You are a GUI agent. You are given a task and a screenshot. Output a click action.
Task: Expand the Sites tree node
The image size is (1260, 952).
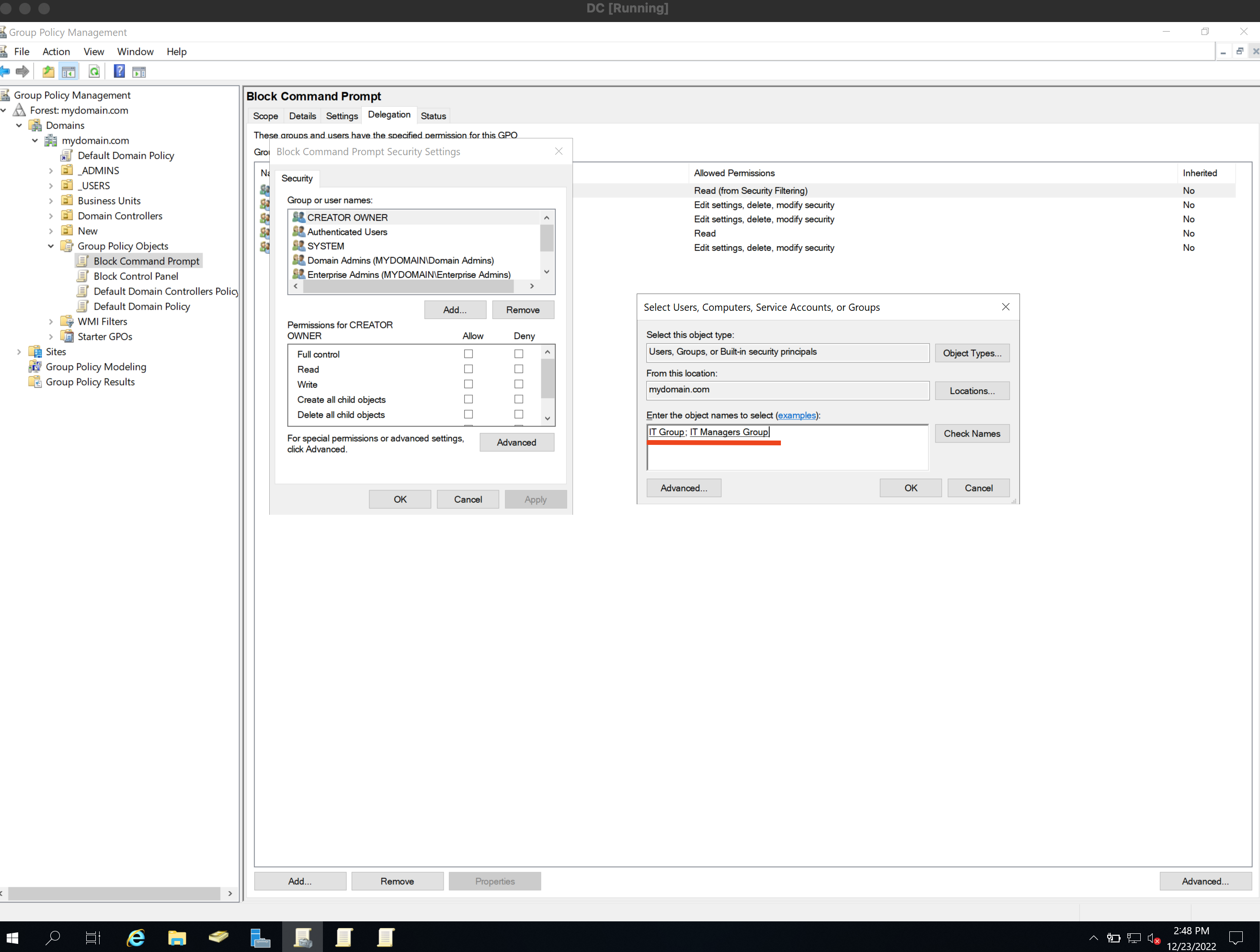point(19,352)
